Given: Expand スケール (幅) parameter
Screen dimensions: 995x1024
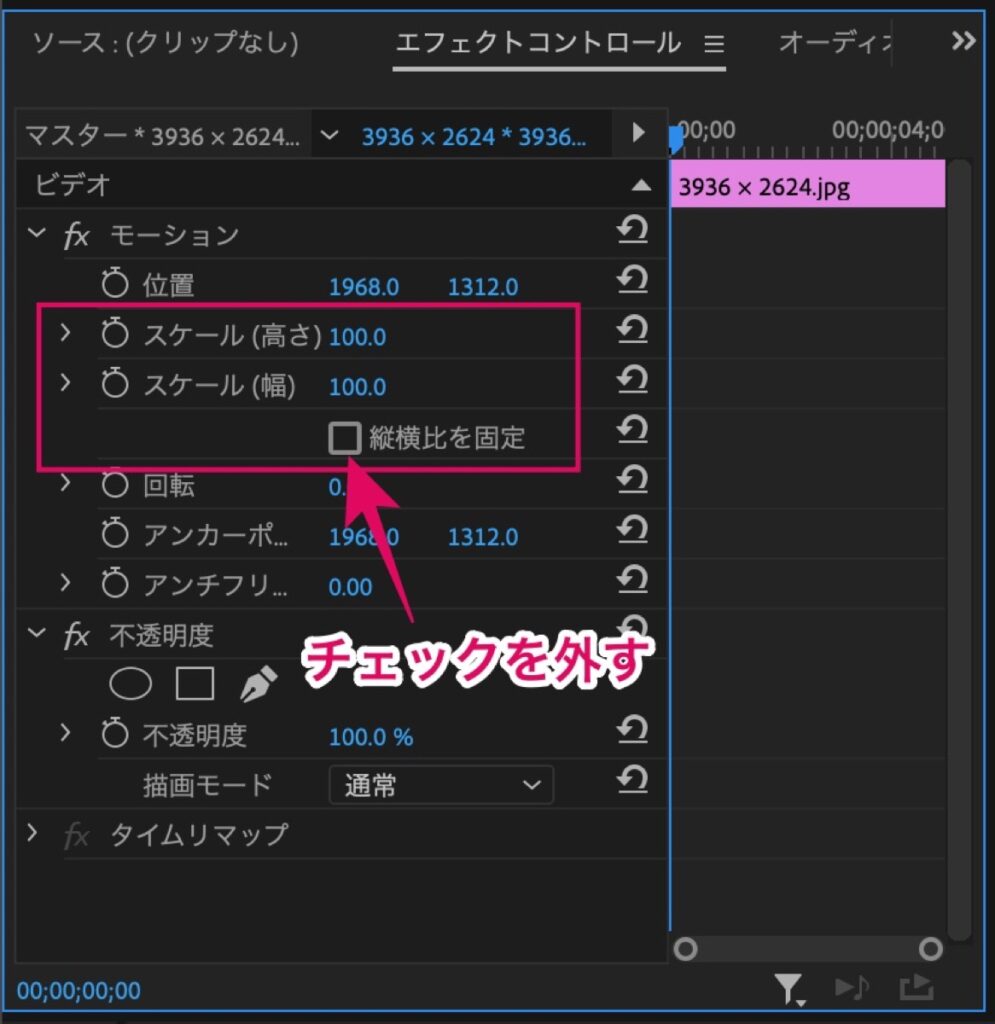Looking at the screenshot, I should click(65, 383).
